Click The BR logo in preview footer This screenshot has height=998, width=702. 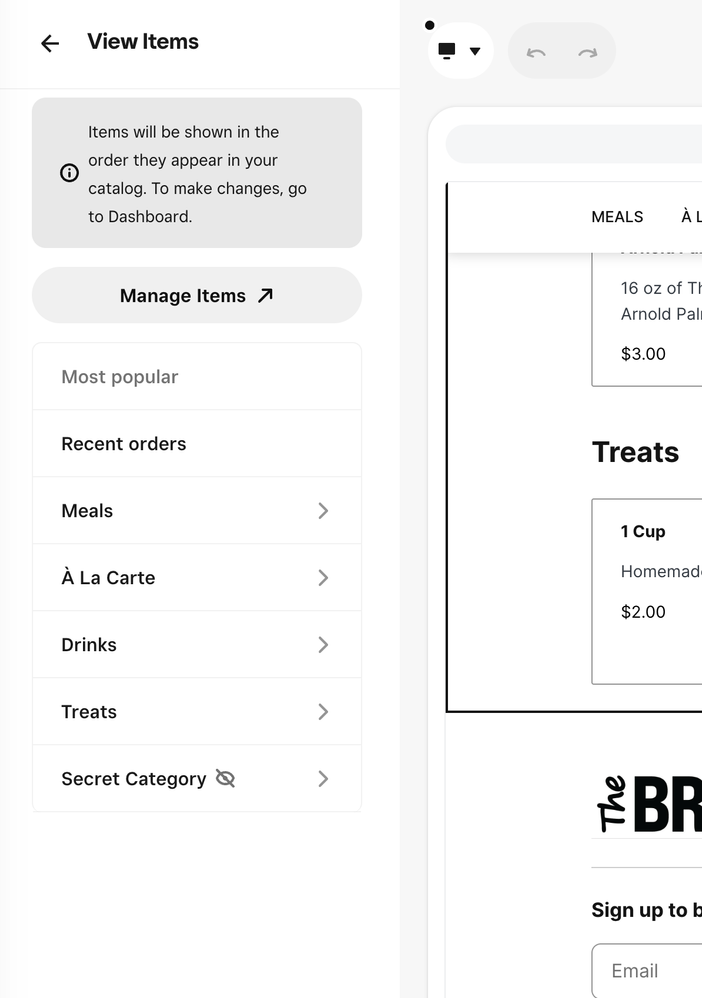pos(650,803)
